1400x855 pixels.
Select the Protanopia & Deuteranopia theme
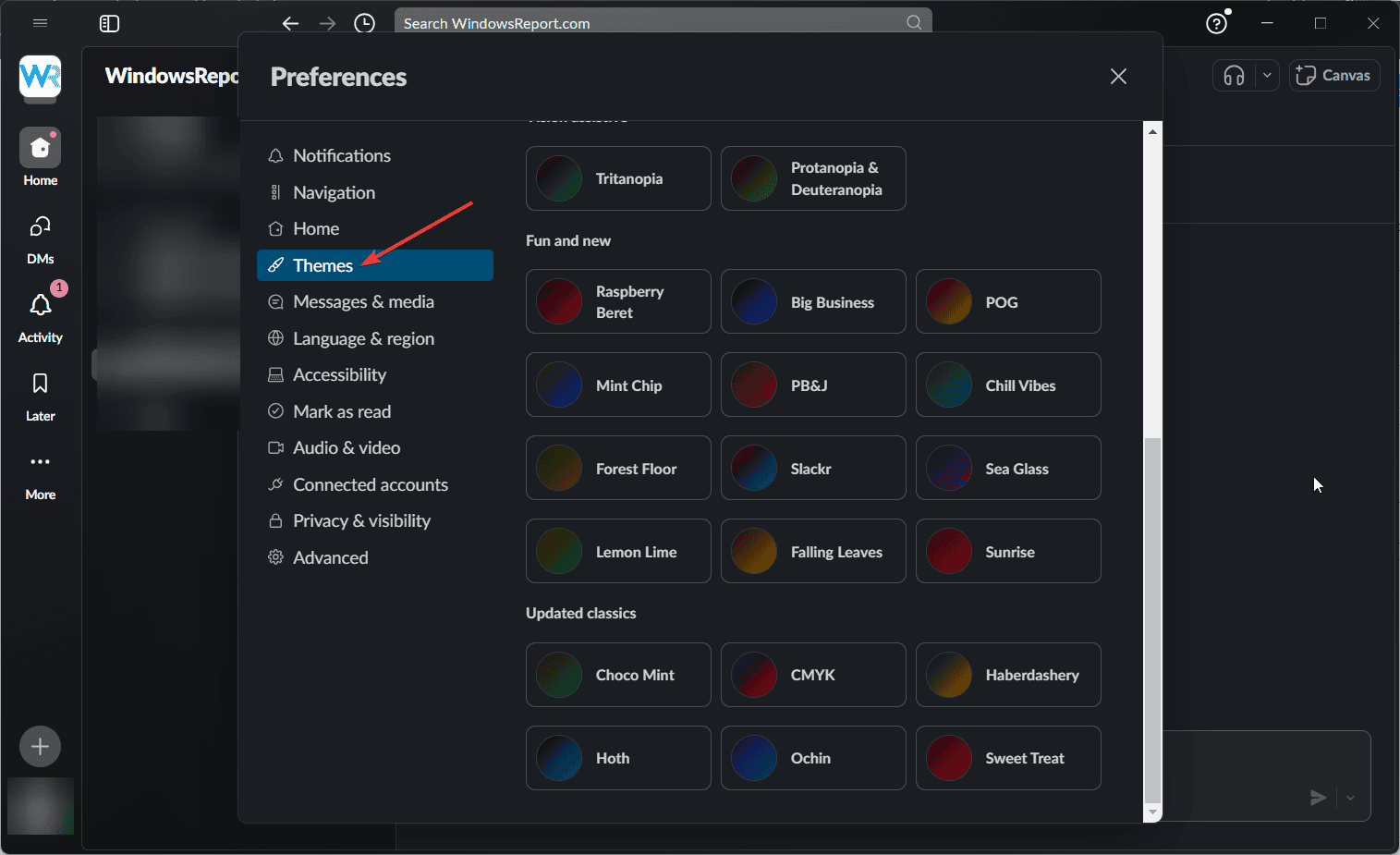click(813, 178)
